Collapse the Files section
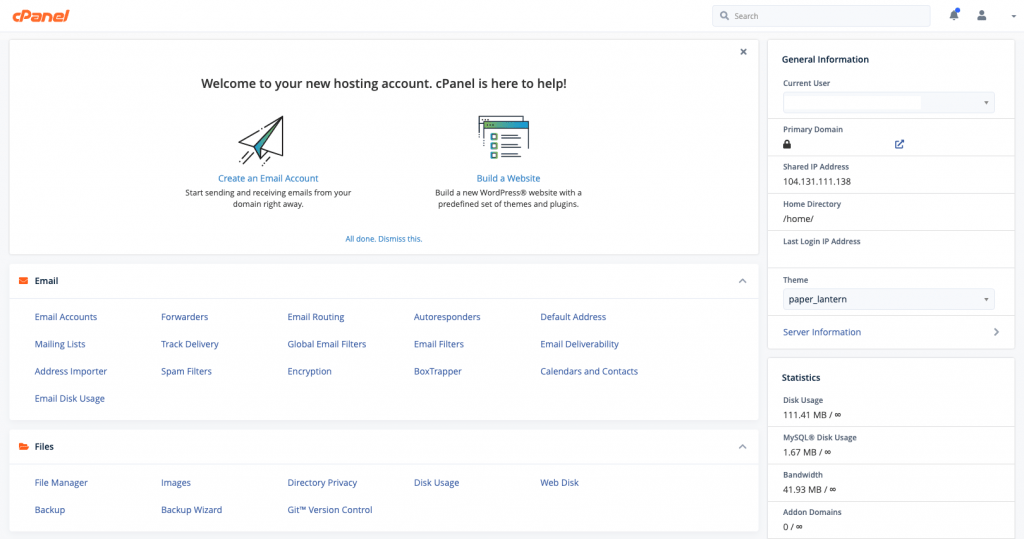Screen dimensions: 1024x539 (742, 447)
